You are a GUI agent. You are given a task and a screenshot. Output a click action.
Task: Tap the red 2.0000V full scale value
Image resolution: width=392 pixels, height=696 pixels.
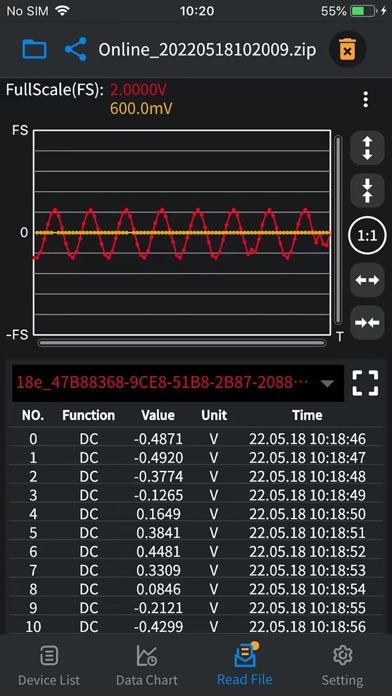pos(139,90)
